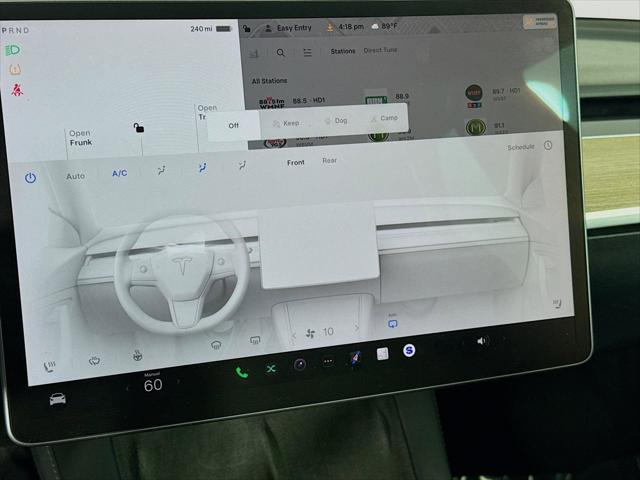This screenshot has height=480, width=640.
Task: Lower temperature left of 60
Action: [x=127, y=388]
